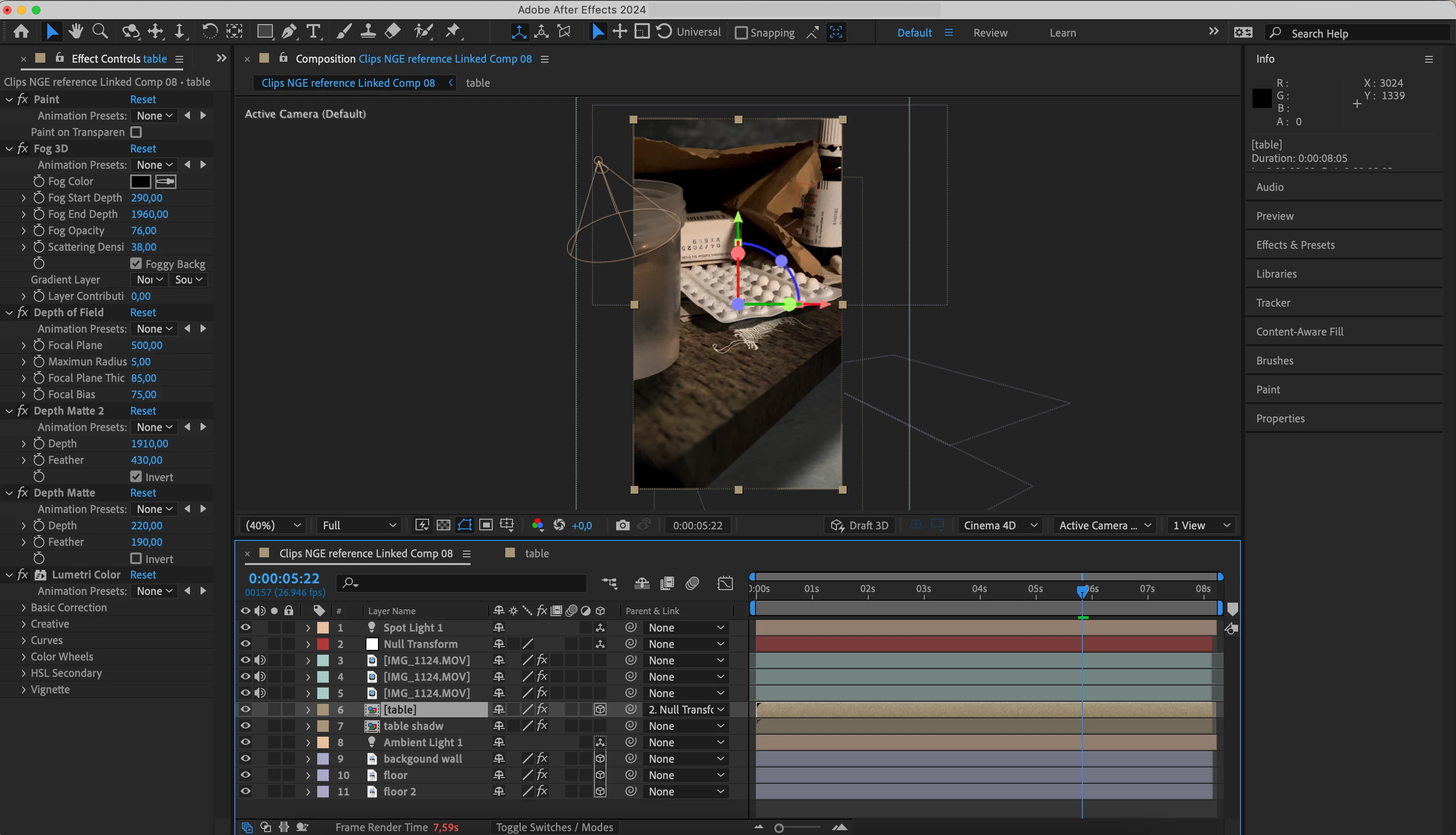Select the Zoom tool

tap(100, 31)
